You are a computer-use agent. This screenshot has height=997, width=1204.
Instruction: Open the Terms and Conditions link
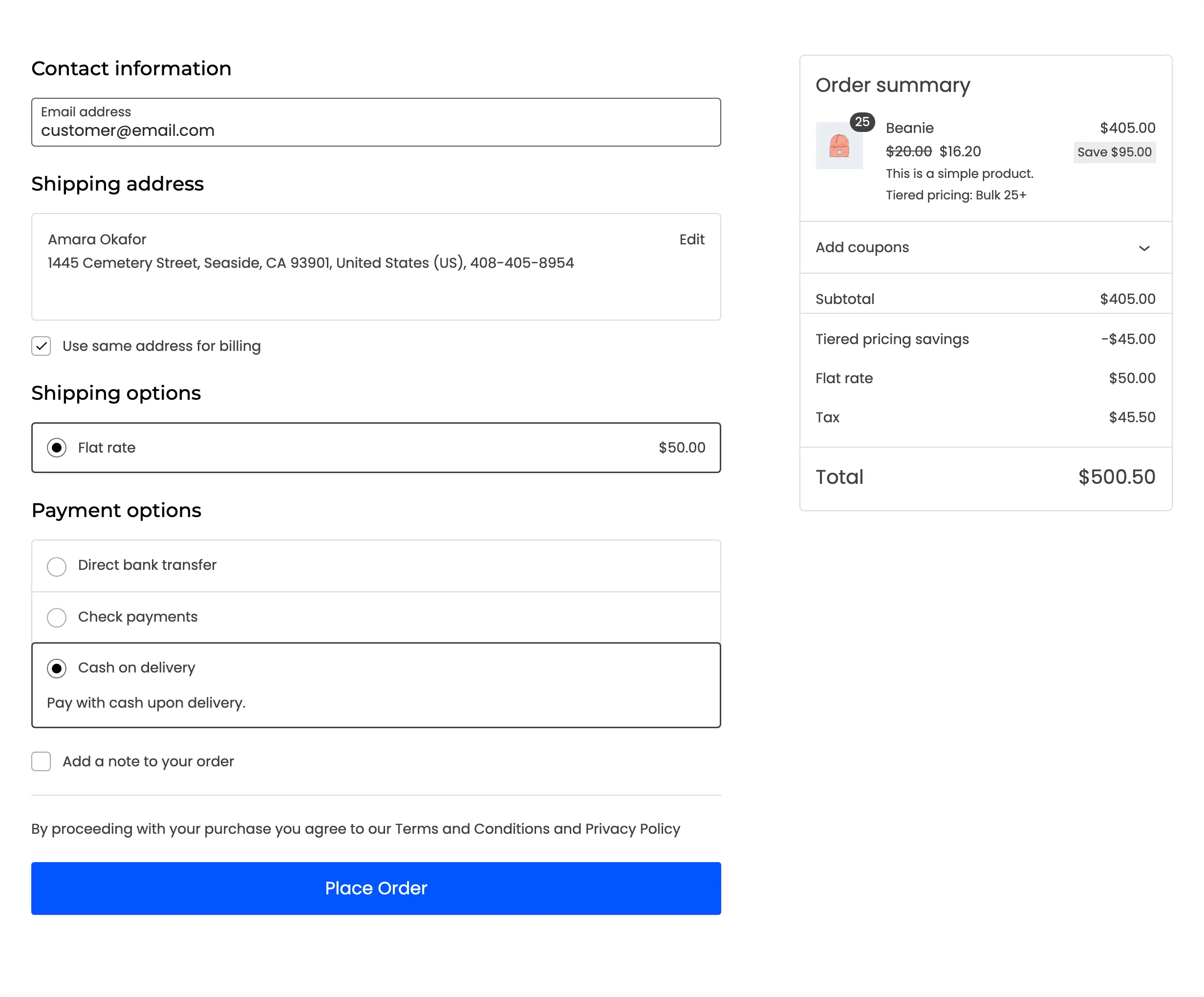coord(472,829)
